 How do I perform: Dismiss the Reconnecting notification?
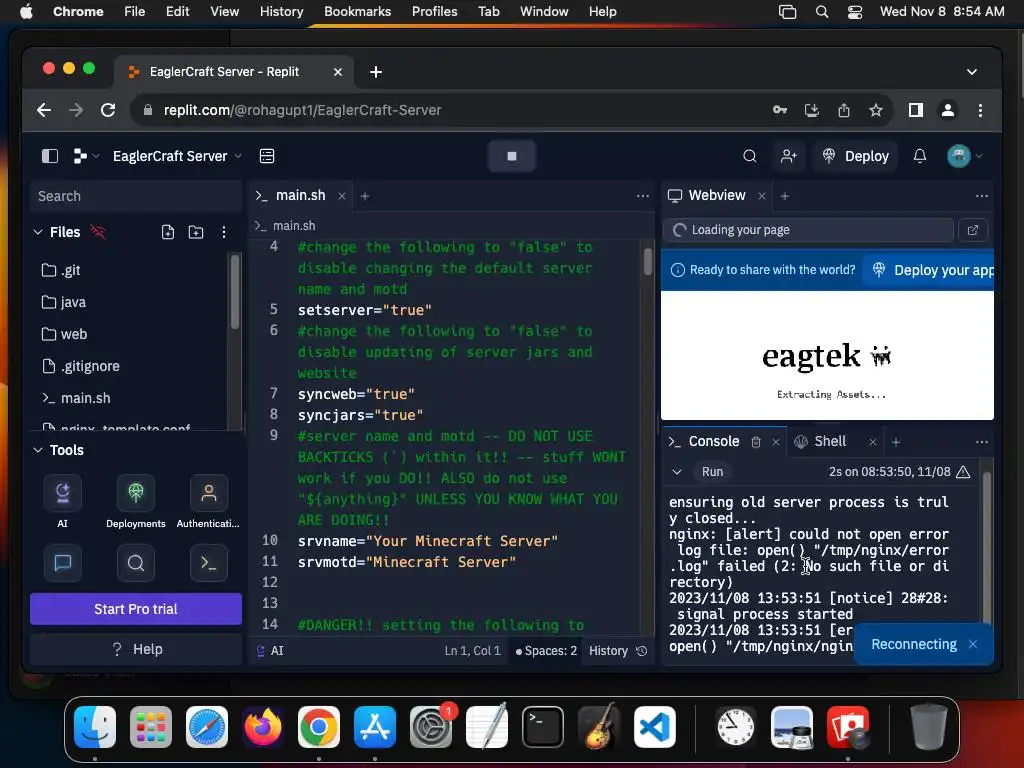[973, 644]
